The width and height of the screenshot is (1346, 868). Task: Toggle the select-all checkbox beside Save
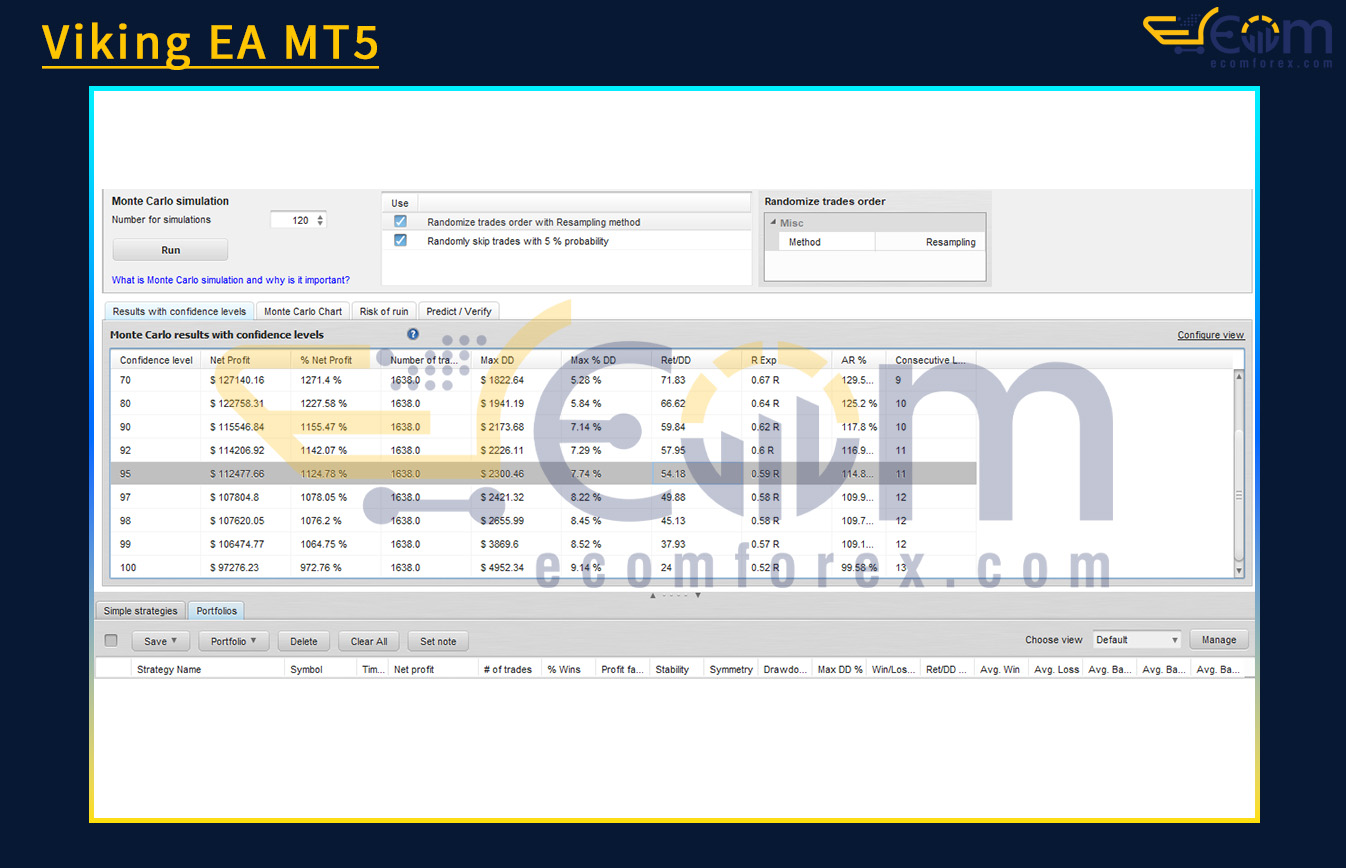point(111,641)
